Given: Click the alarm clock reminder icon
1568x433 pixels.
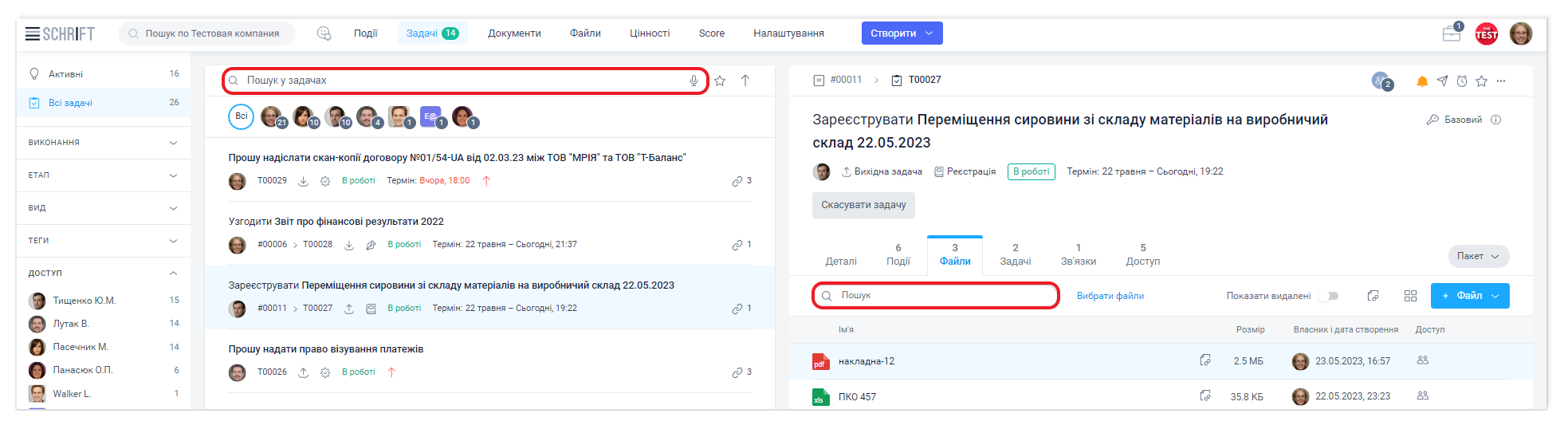Looking at the screenshot, I should click(1462, 81).
